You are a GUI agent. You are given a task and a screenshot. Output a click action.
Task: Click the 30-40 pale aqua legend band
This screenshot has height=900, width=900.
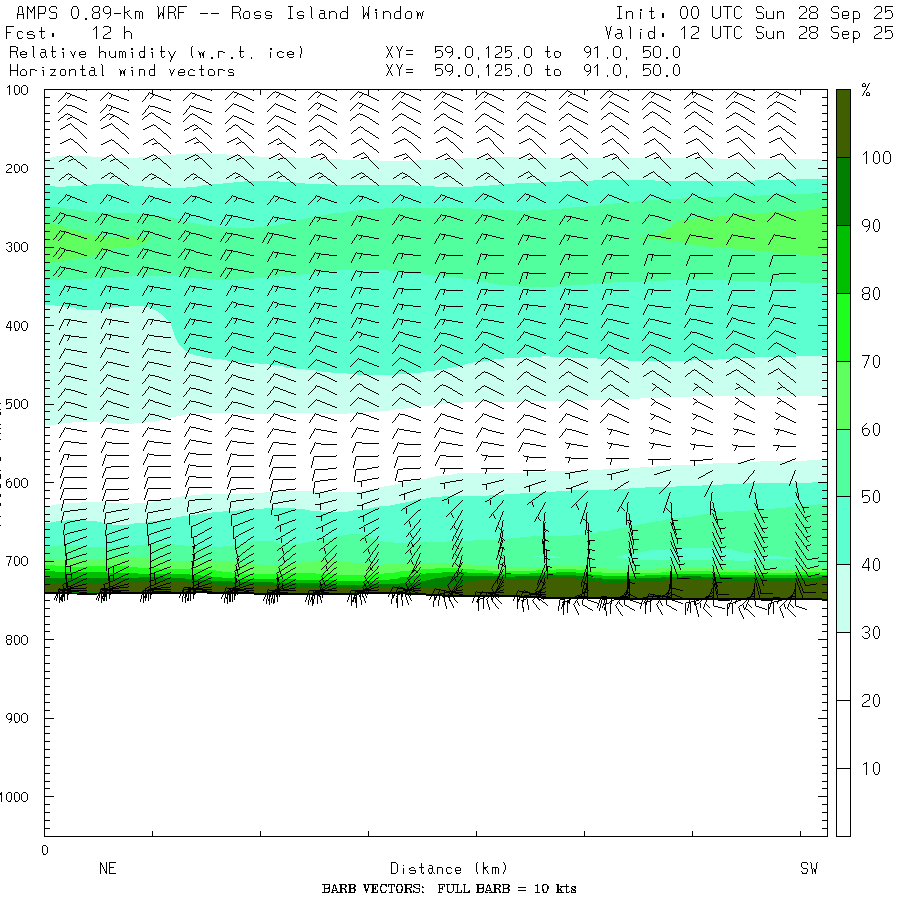(843, 598)
